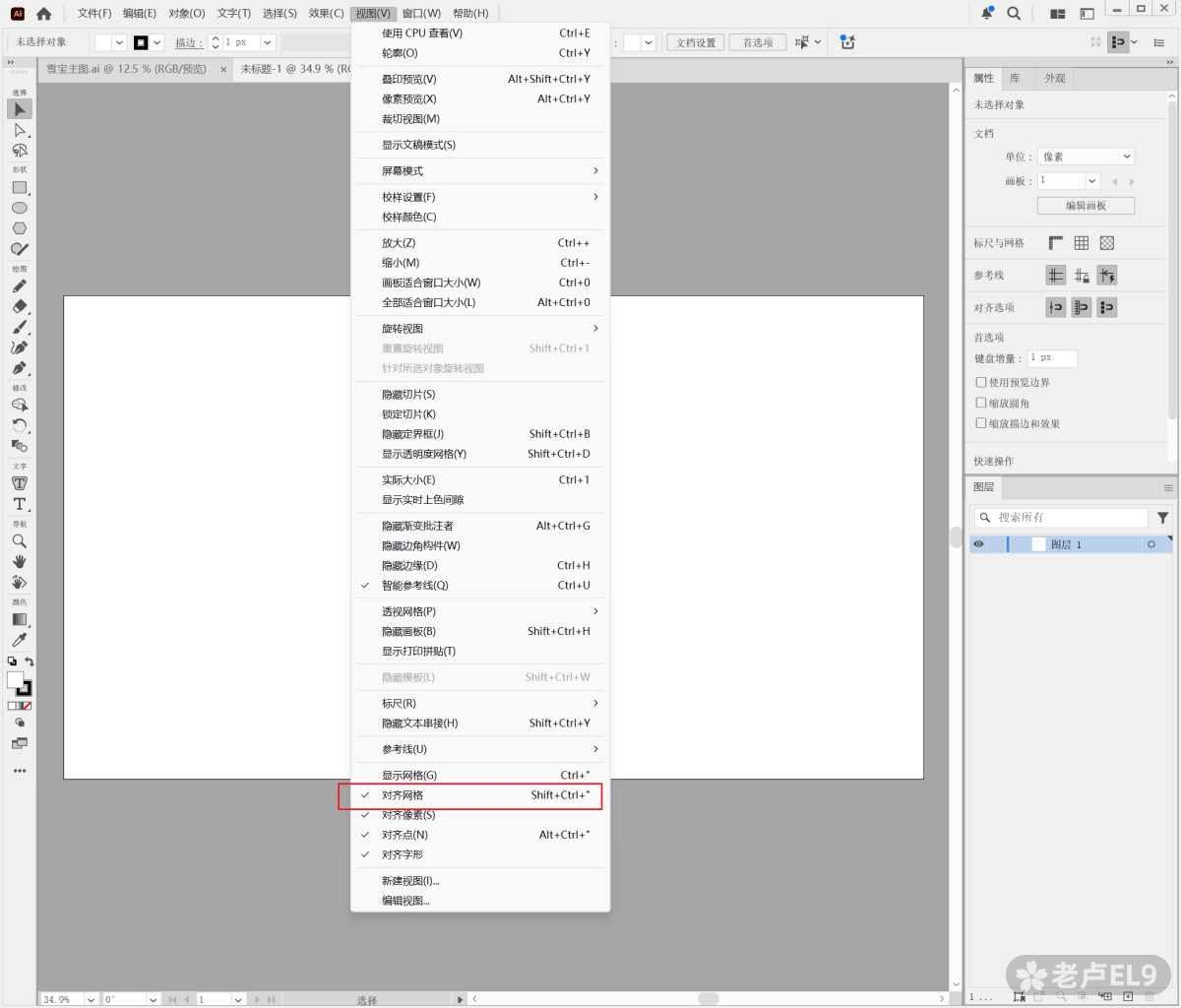Click the stroke swatch in control bar

[x=141, y=42]
